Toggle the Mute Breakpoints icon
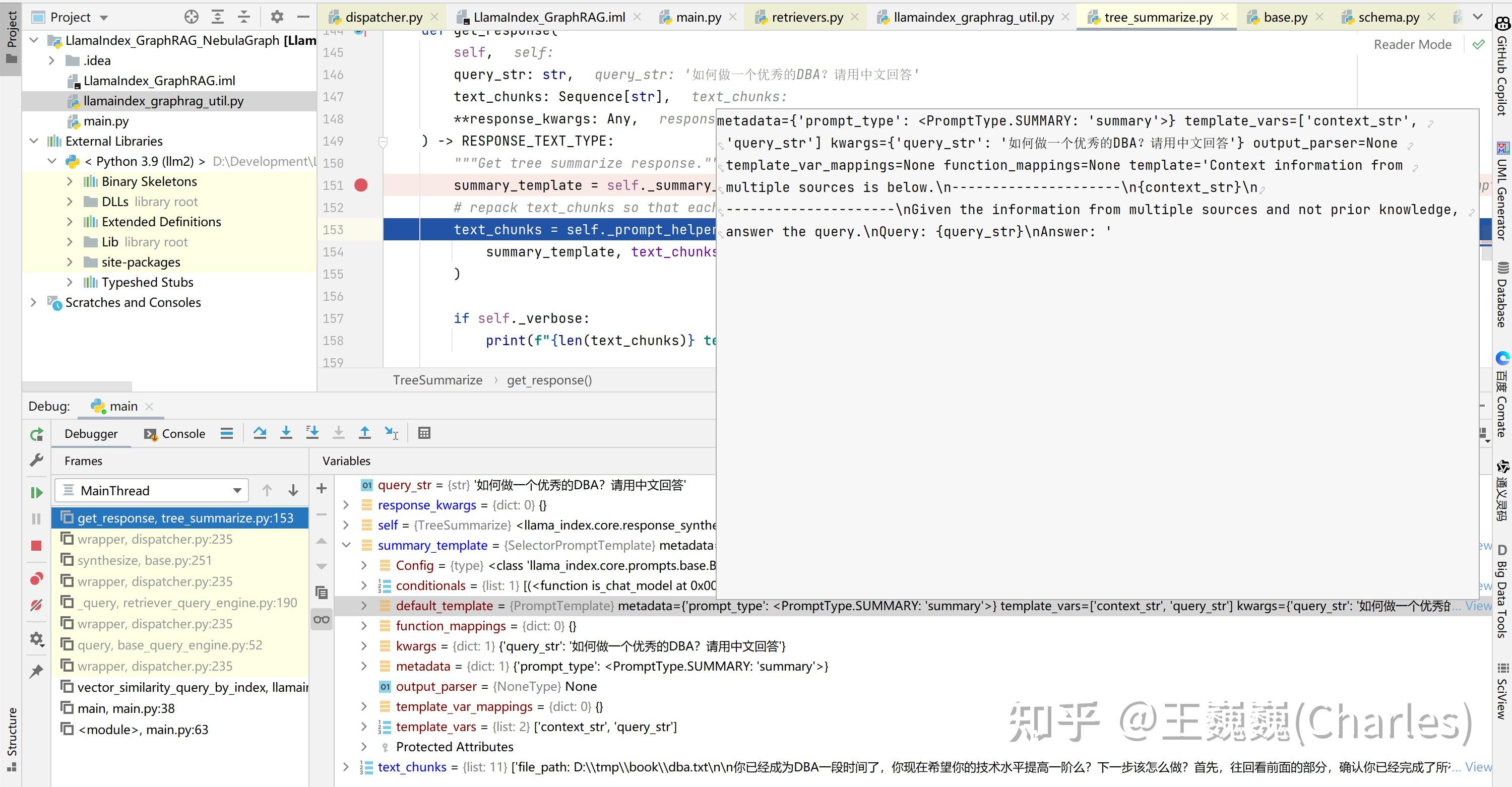The image size is (1512, 787). coord(36,605)
